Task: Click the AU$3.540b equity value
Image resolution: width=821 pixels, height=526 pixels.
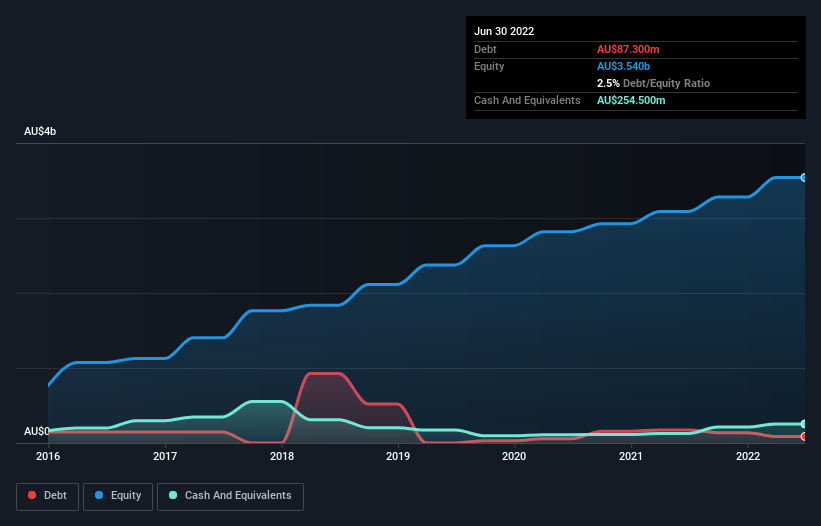Action: click(x=623, y=66)
